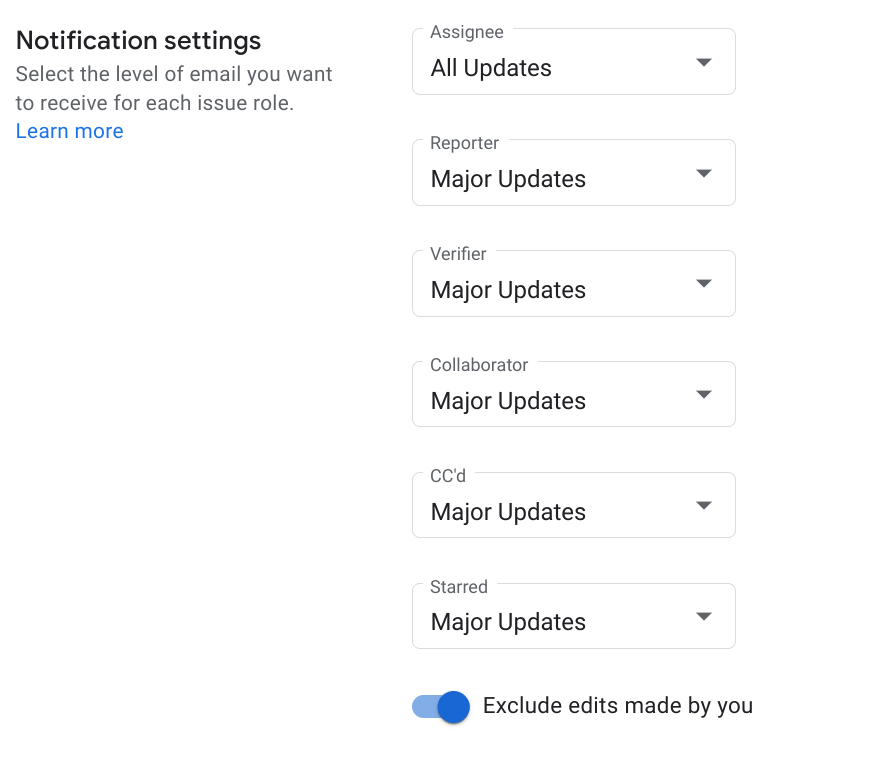This screenshot has width=895, height=763.
Task: Click the Reporter dropdown arrow icon
Action: [x=704, y=173]
